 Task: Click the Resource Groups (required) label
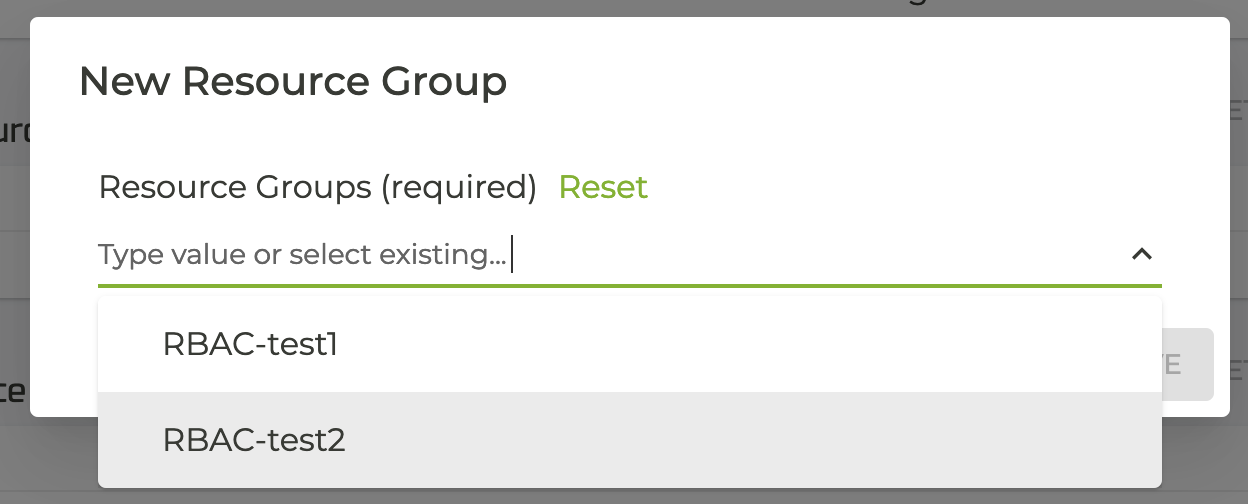(317, 187)
